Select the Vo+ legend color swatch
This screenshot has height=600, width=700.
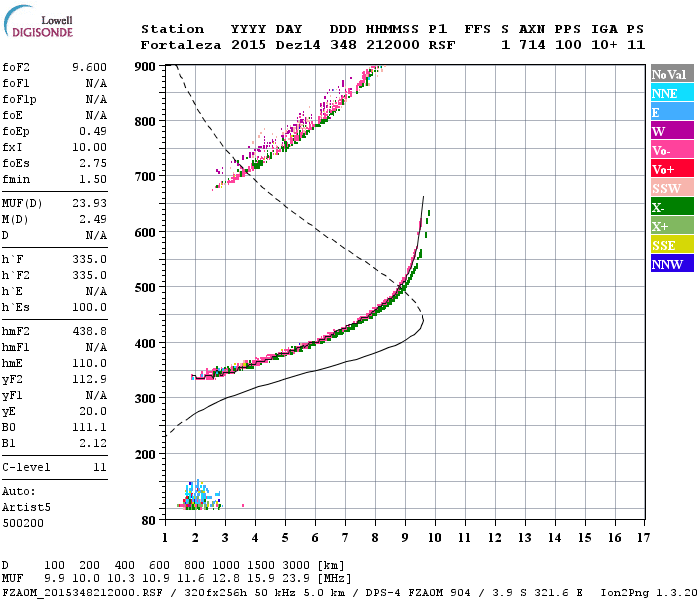(672, 169)
